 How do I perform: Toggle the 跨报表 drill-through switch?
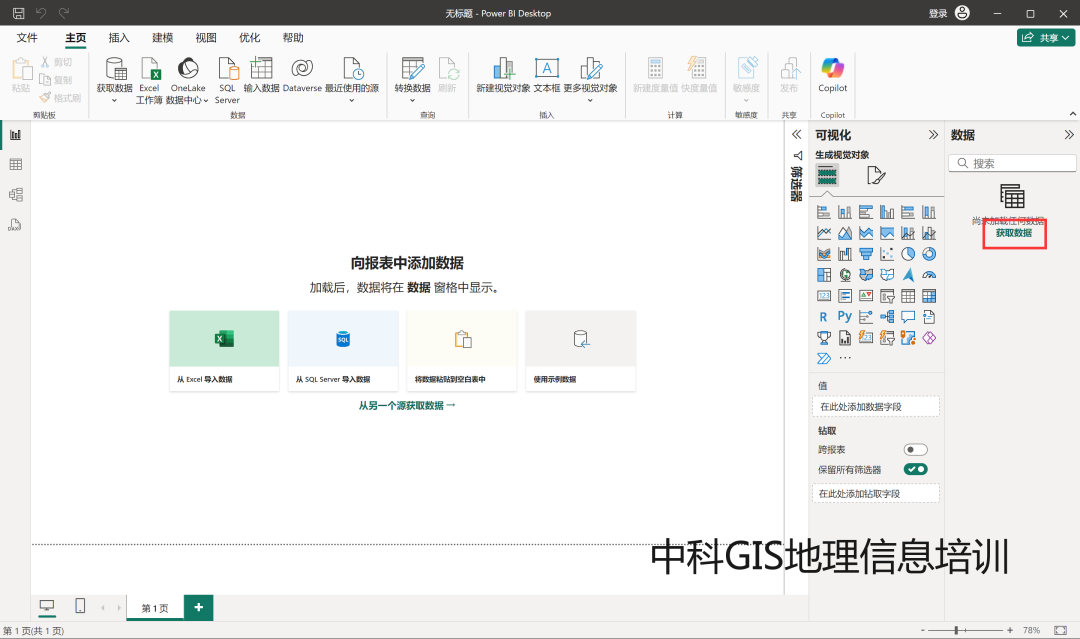(915, 450)
